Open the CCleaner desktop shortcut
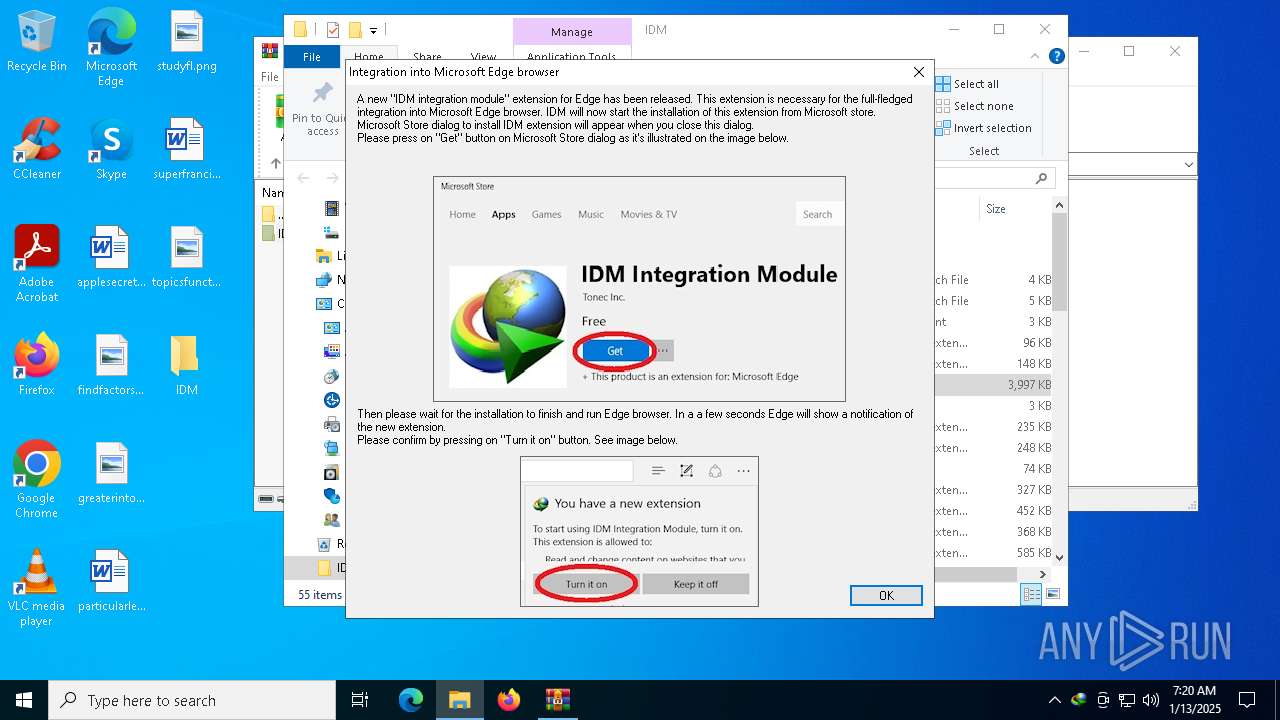Image resolution: width=1280 pixels, height=720 pixels. [37, 149]
